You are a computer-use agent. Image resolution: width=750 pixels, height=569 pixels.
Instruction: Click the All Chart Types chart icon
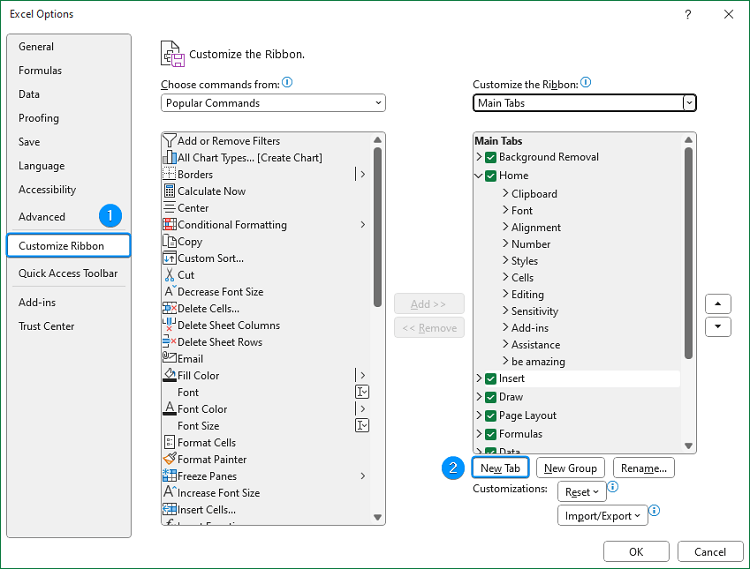(169, 157)
